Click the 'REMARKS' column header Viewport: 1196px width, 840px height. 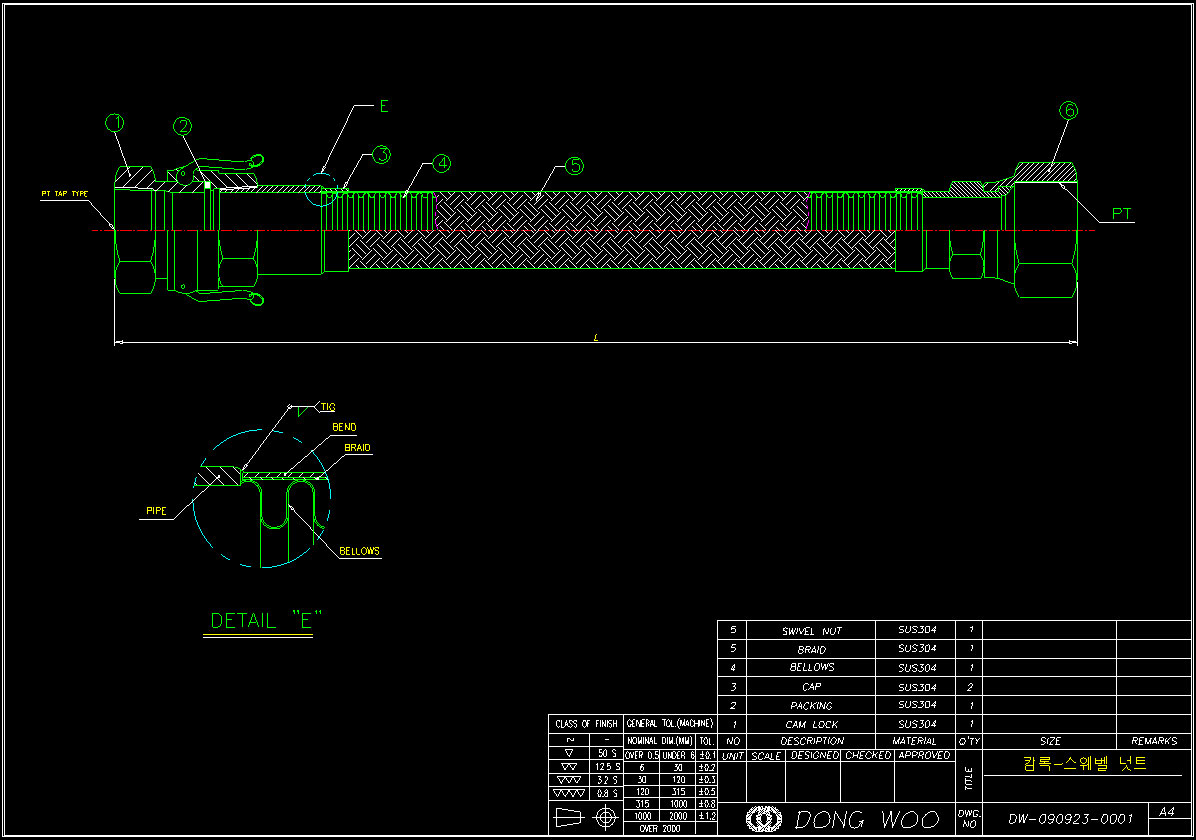click(x=1154, y=741)
